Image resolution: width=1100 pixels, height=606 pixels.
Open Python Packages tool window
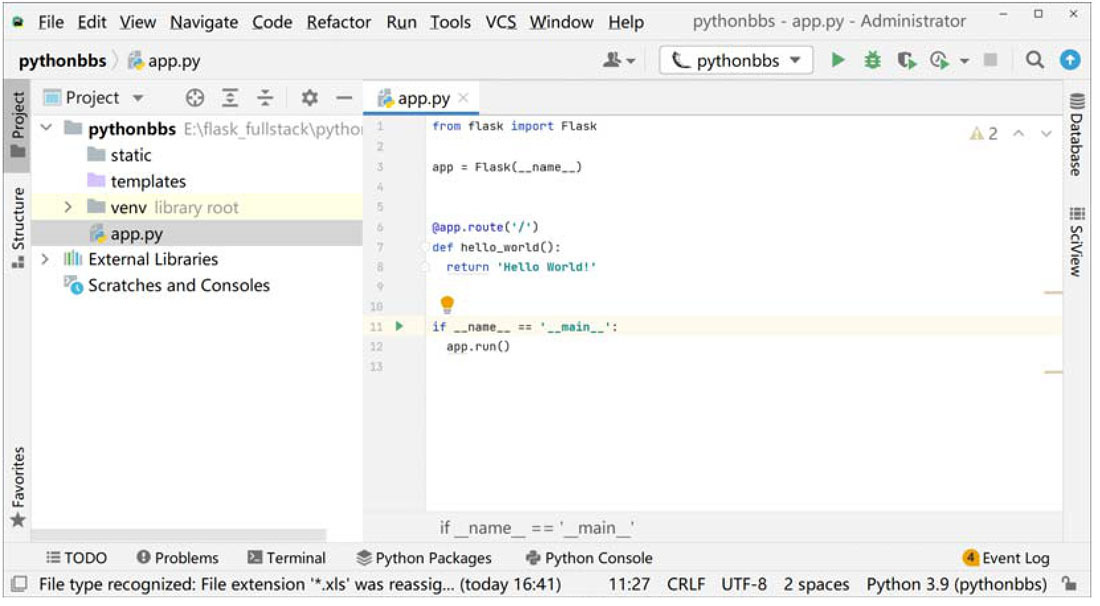click(x=424, y=558)
